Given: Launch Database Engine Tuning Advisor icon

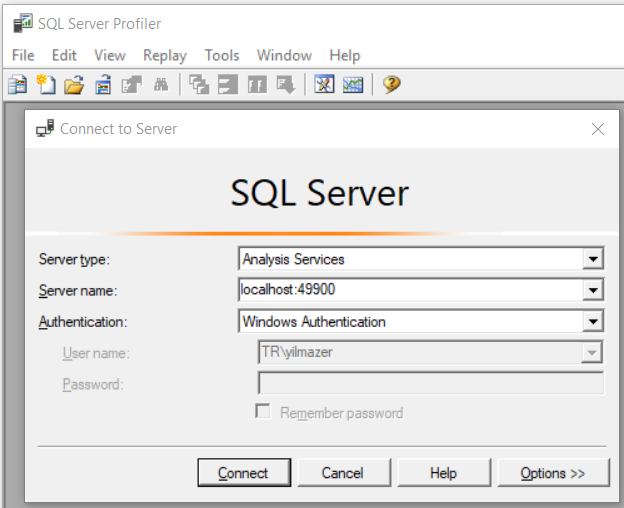Looking at the screenshot, I should coord(324,84).
